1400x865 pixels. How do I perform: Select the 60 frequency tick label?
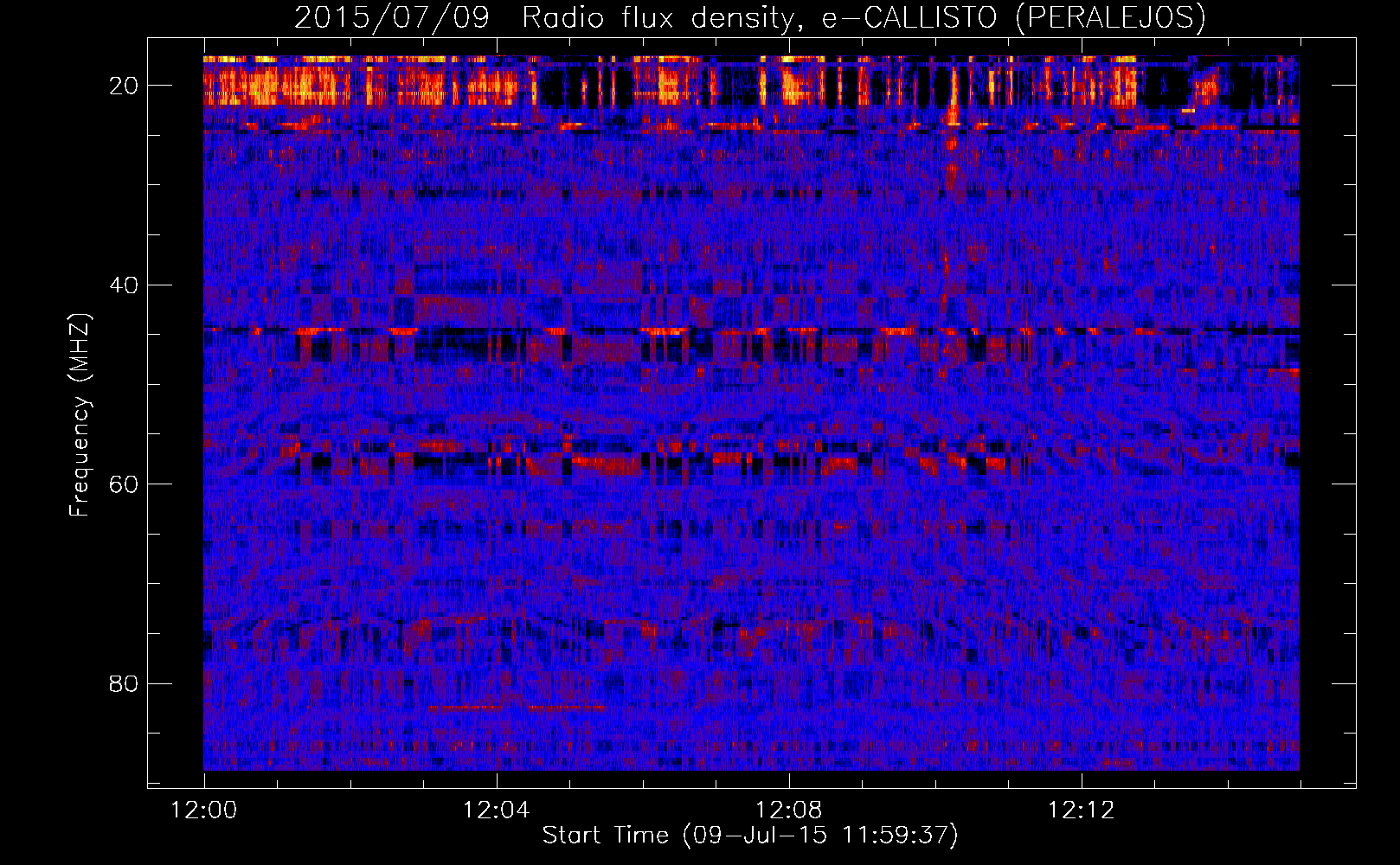point(125,484)
